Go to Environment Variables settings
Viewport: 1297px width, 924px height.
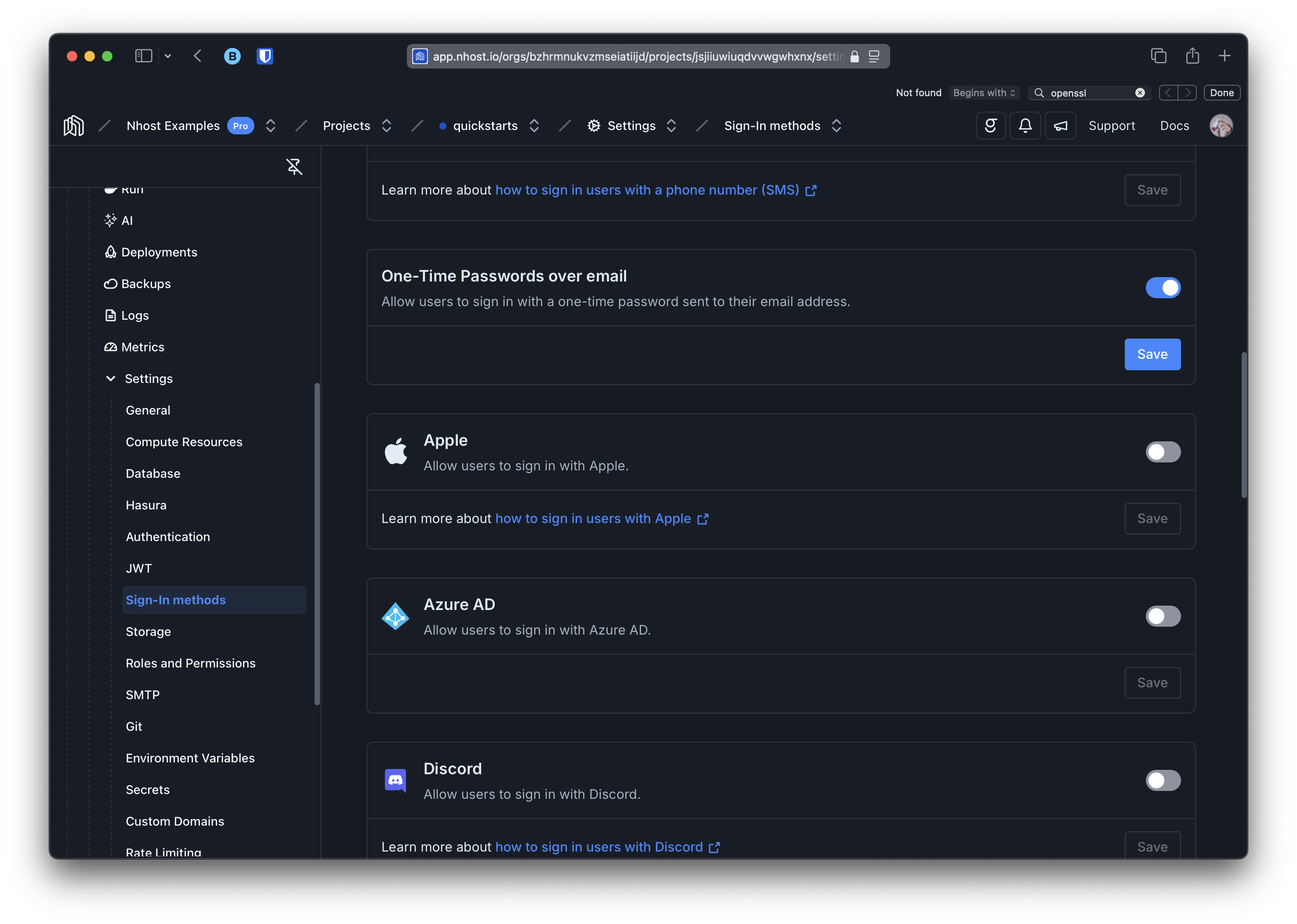point(190,758)
